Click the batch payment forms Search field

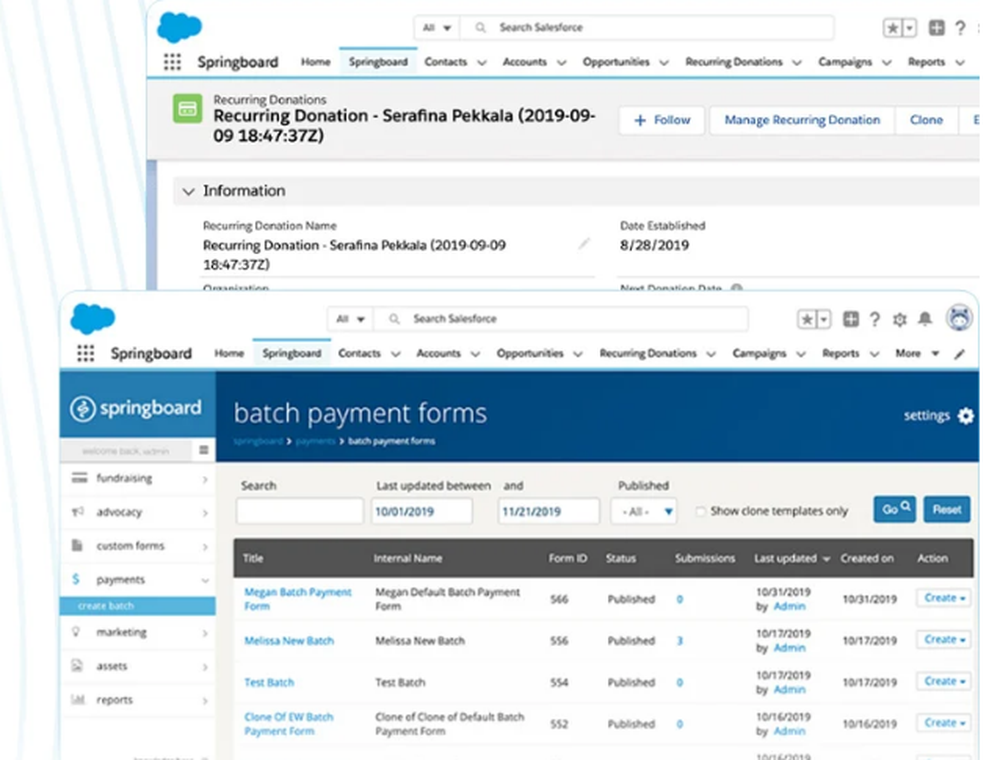300,511
